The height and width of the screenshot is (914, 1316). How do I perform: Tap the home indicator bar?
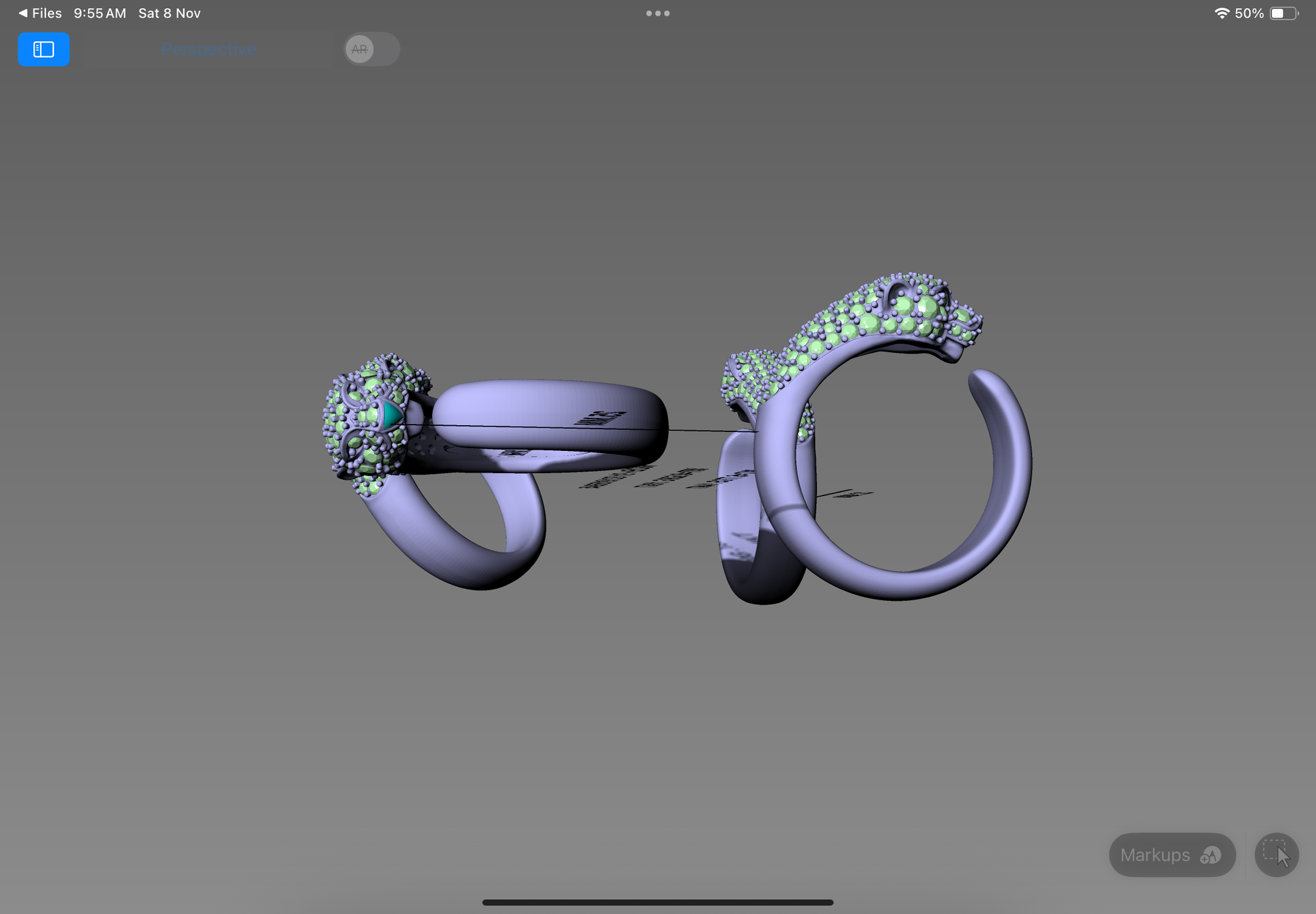click(657, 903)
